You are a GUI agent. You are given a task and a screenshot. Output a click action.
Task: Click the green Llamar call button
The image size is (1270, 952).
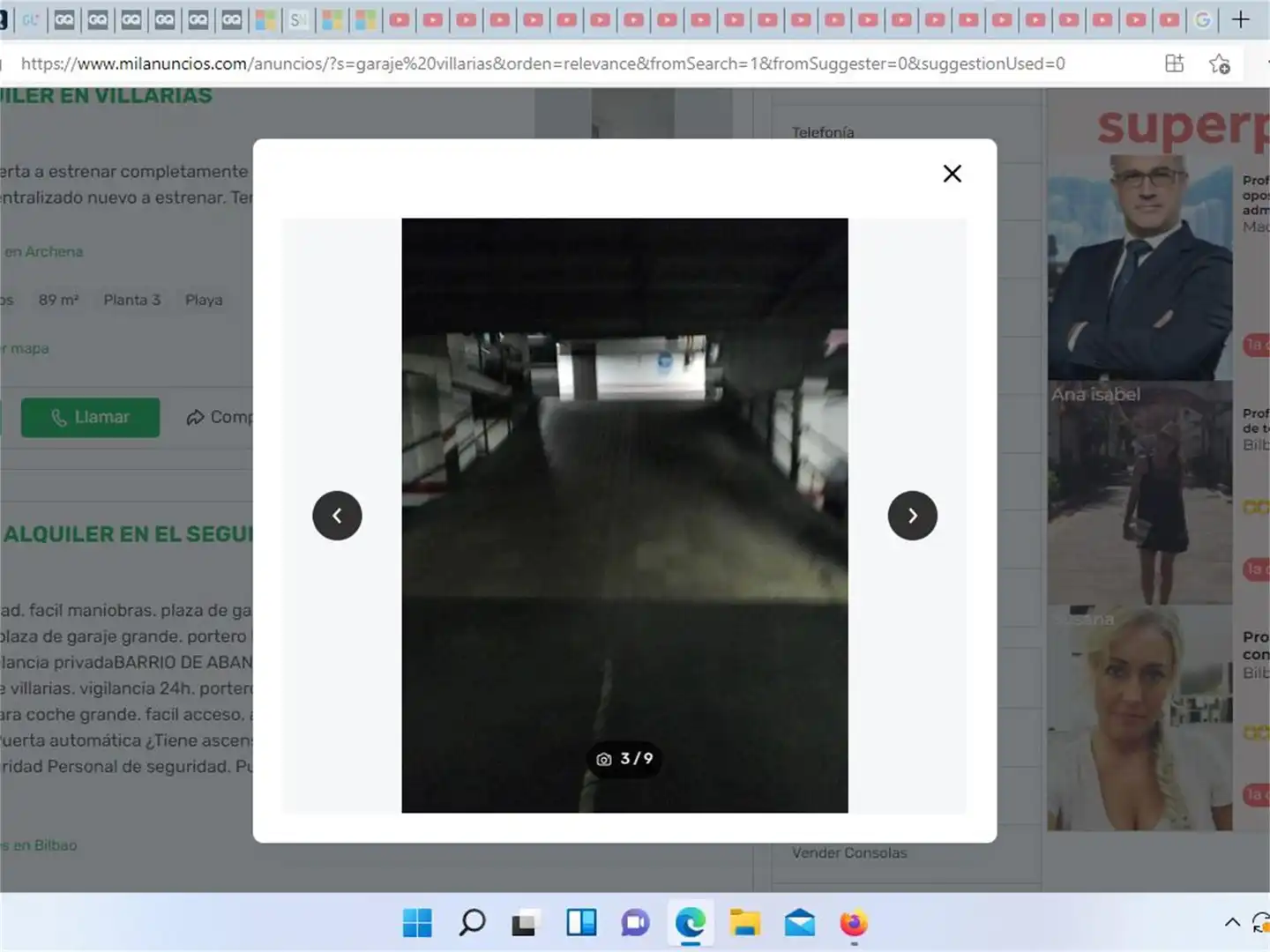(x=91, y=417)
